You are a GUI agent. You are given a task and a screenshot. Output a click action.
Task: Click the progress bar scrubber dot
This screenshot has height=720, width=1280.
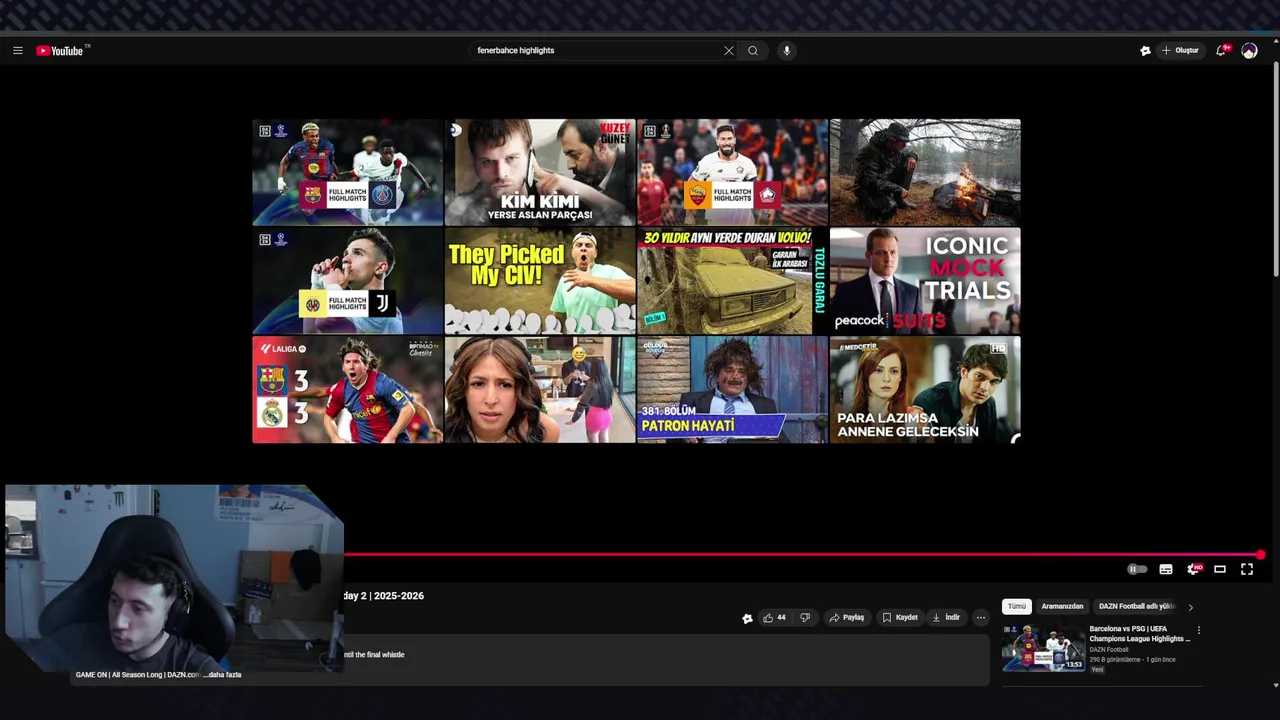point(1261,555)
